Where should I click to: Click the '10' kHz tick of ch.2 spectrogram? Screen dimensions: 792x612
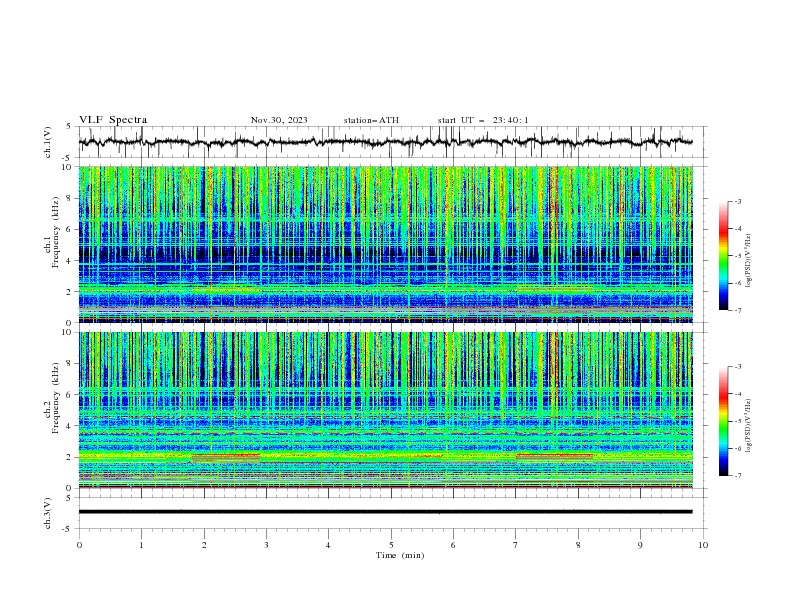click(66, 332)
